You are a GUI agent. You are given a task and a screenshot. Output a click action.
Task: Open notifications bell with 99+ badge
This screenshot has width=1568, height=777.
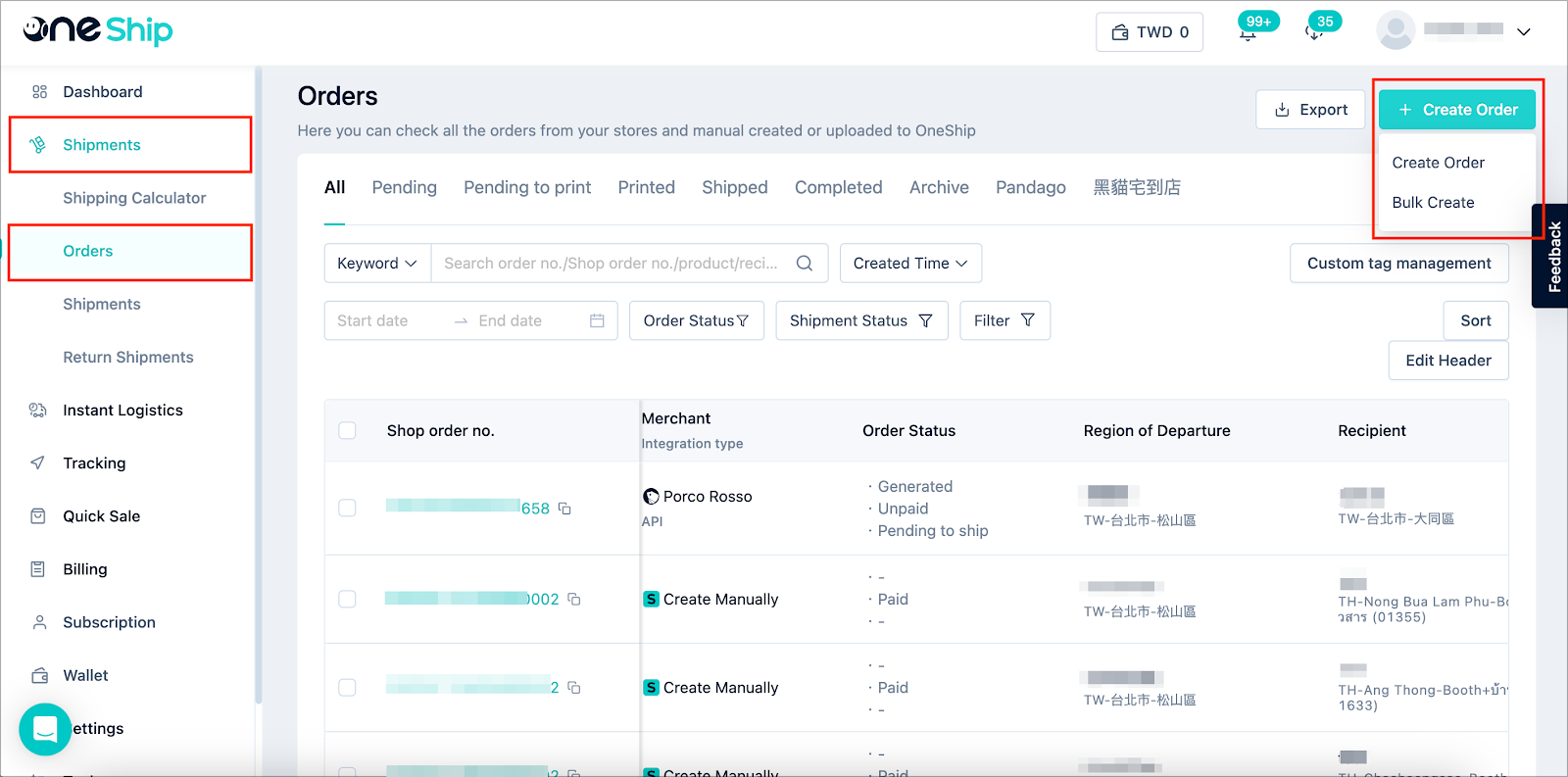coord(1249,32)
